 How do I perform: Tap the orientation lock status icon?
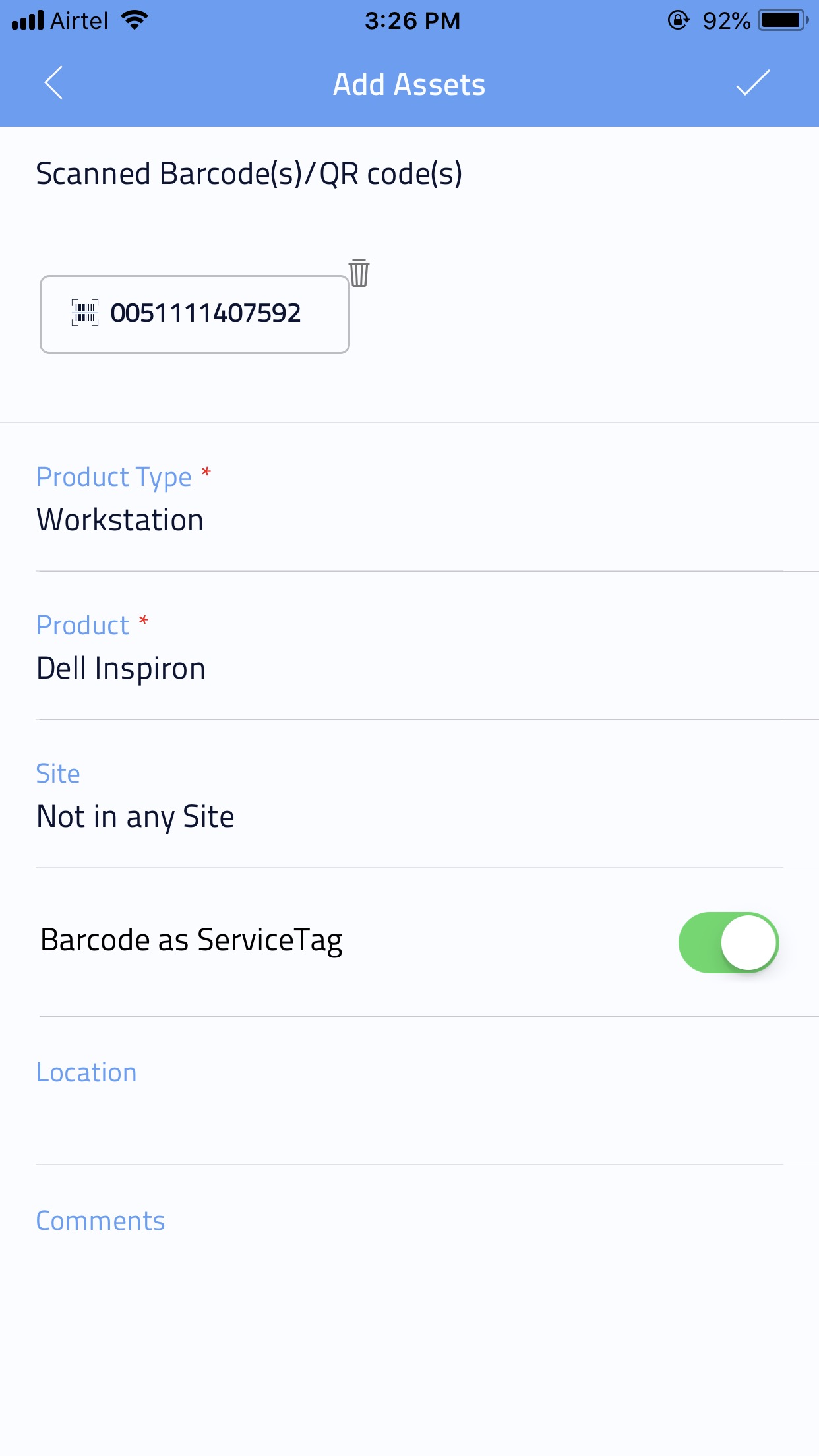678,20
